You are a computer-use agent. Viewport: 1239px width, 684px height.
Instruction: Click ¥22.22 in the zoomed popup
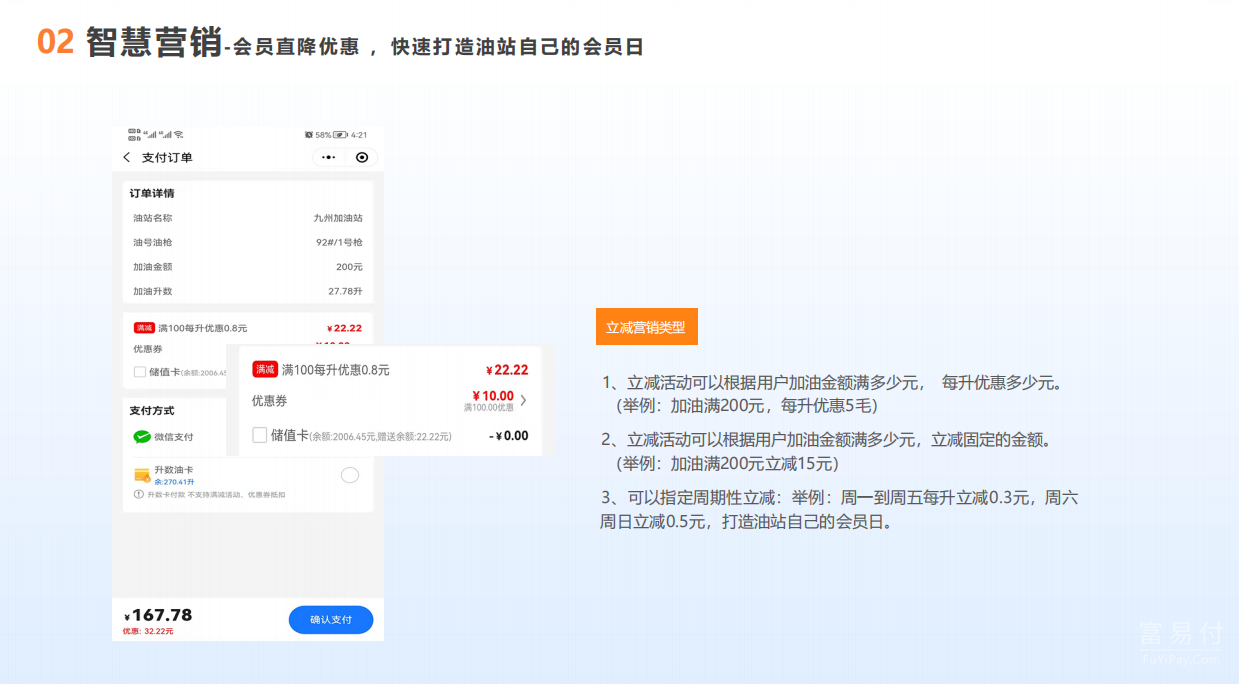pyautogui.click(x=507, y=370)
